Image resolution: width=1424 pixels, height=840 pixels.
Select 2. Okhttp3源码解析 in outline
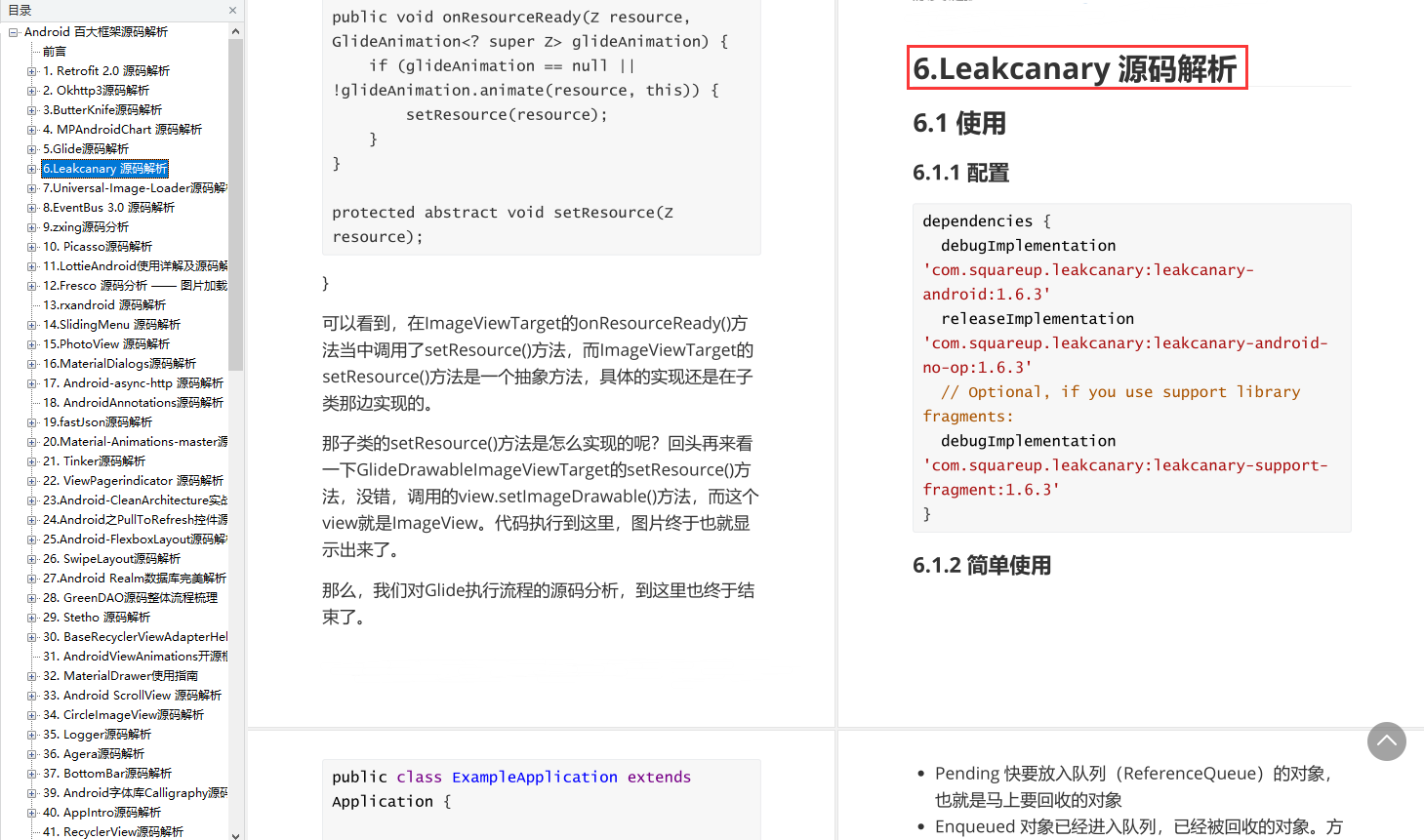coord(96,91)
